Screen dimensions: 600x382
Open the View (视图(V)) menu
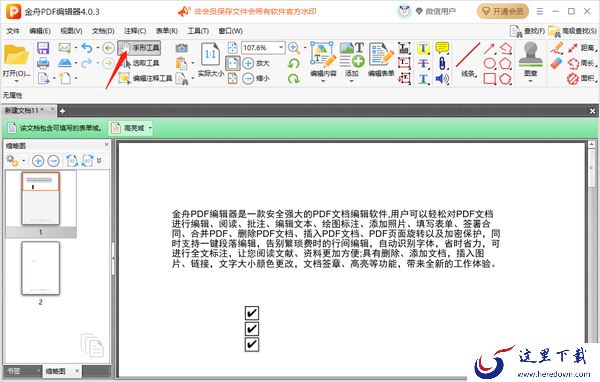pyautogui.click(x=71, y=31)
